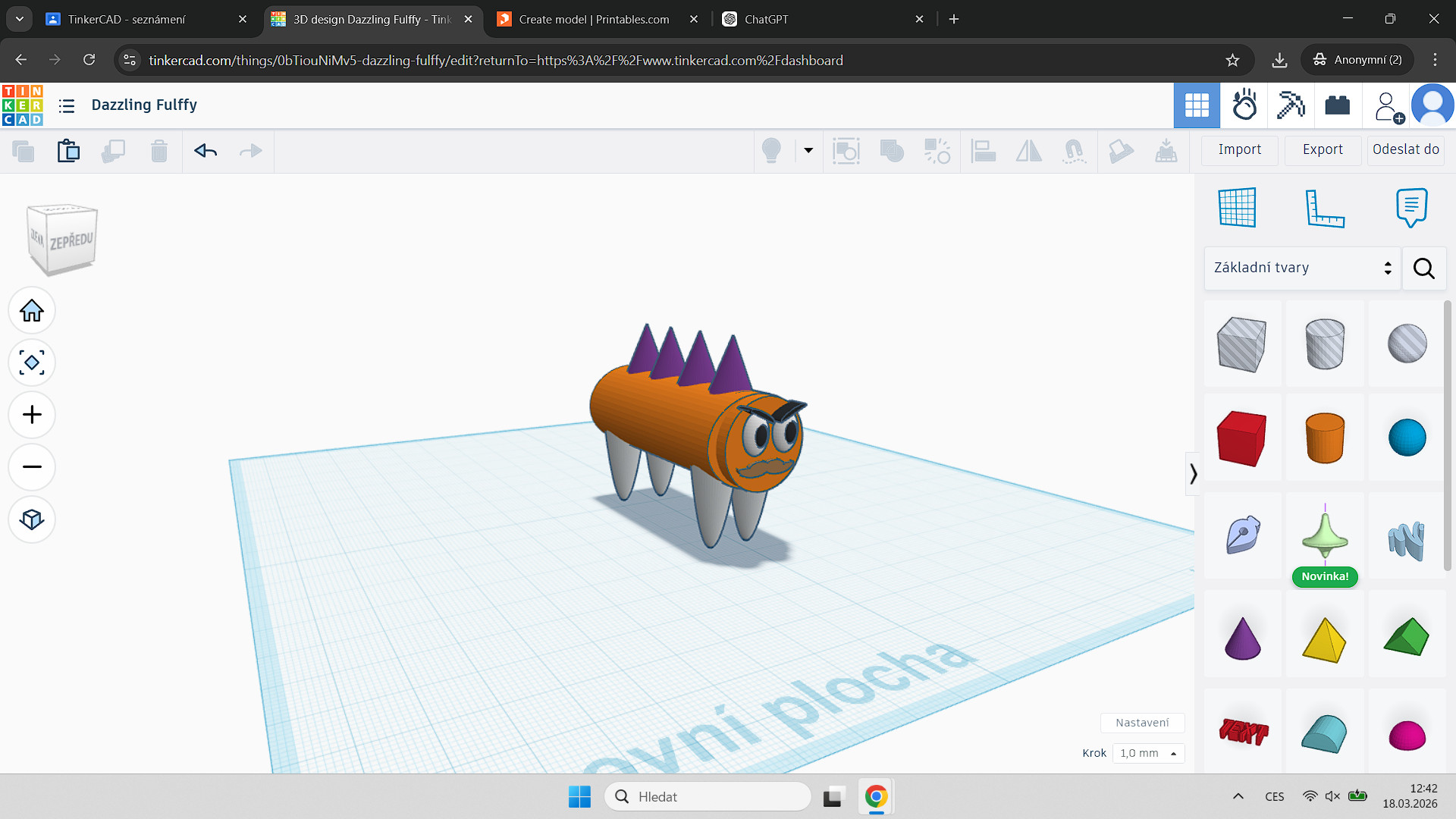
Task: Open the Základní tvary category dropdown
Action: (1301, 268)
